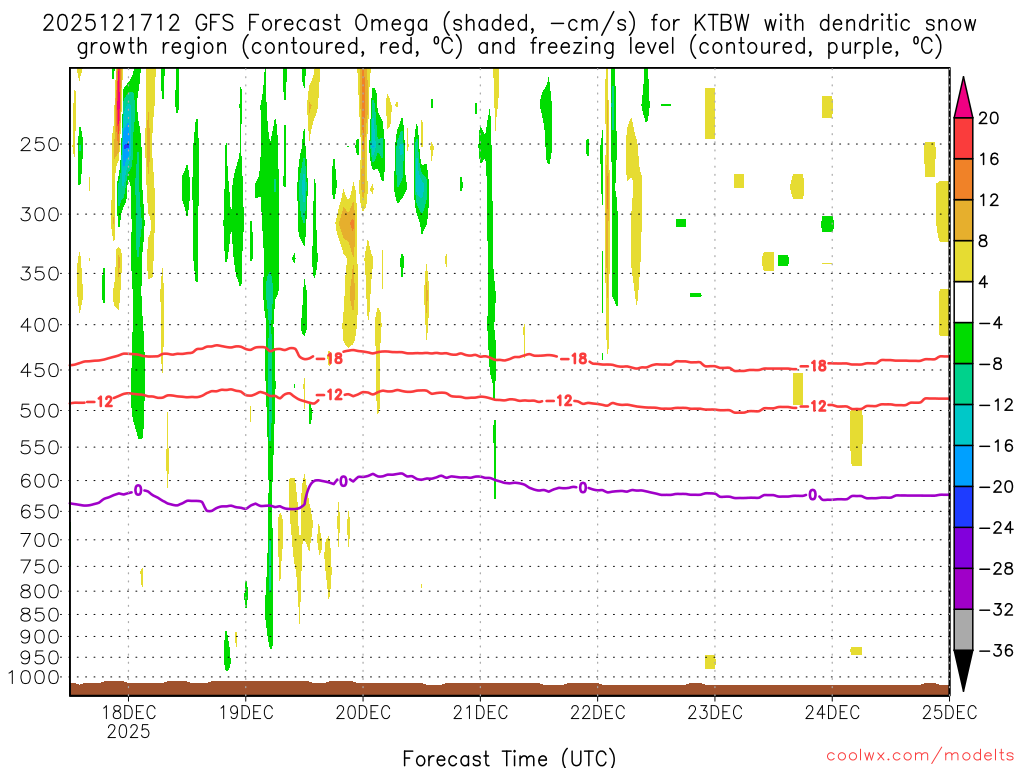Click the 750 pressure level label
The height and width of the screenshot is (768, 1024).
click(40, 567)
